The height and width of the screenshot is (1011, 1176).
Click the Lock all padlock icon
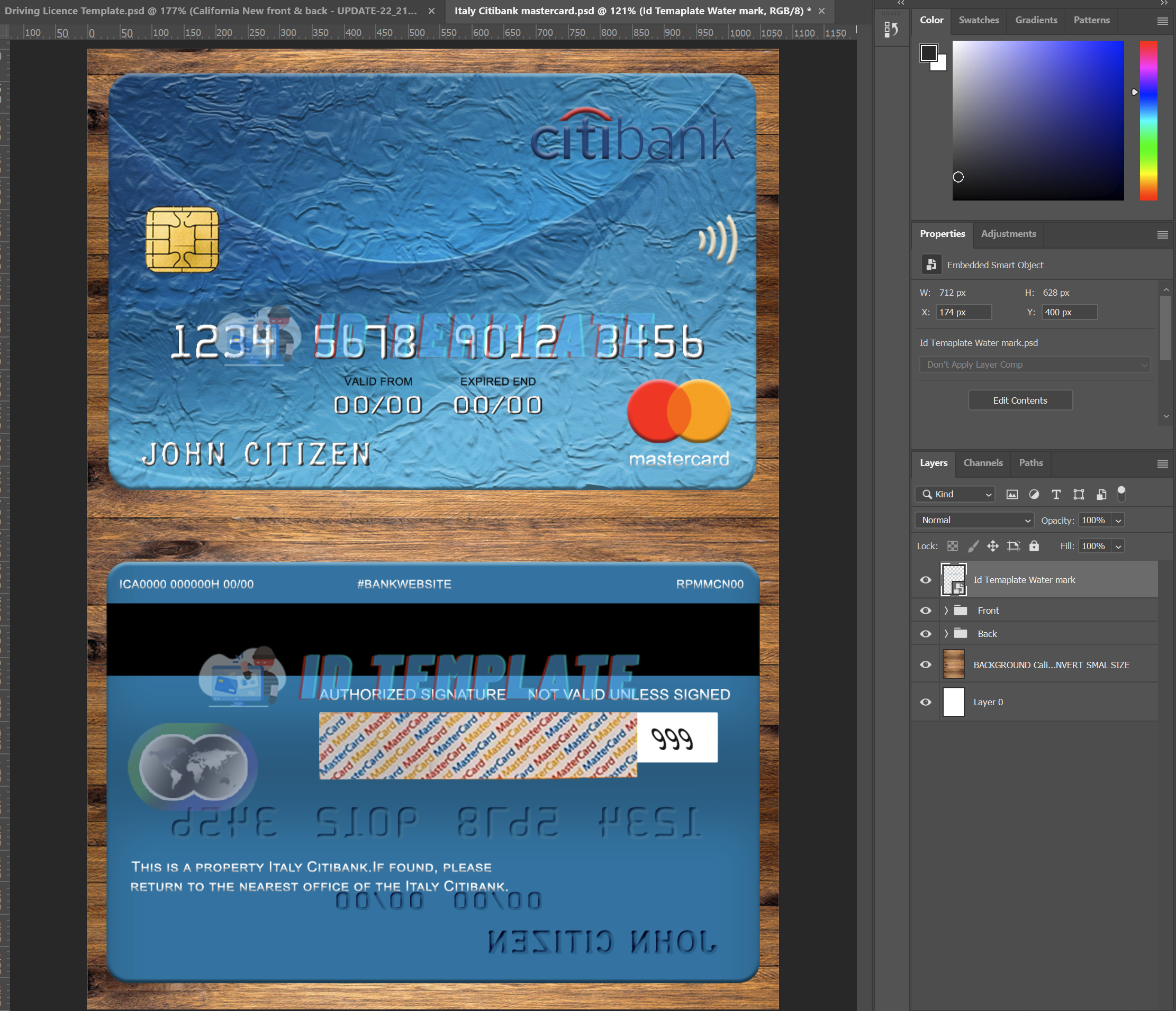(x=1034, y=546)
